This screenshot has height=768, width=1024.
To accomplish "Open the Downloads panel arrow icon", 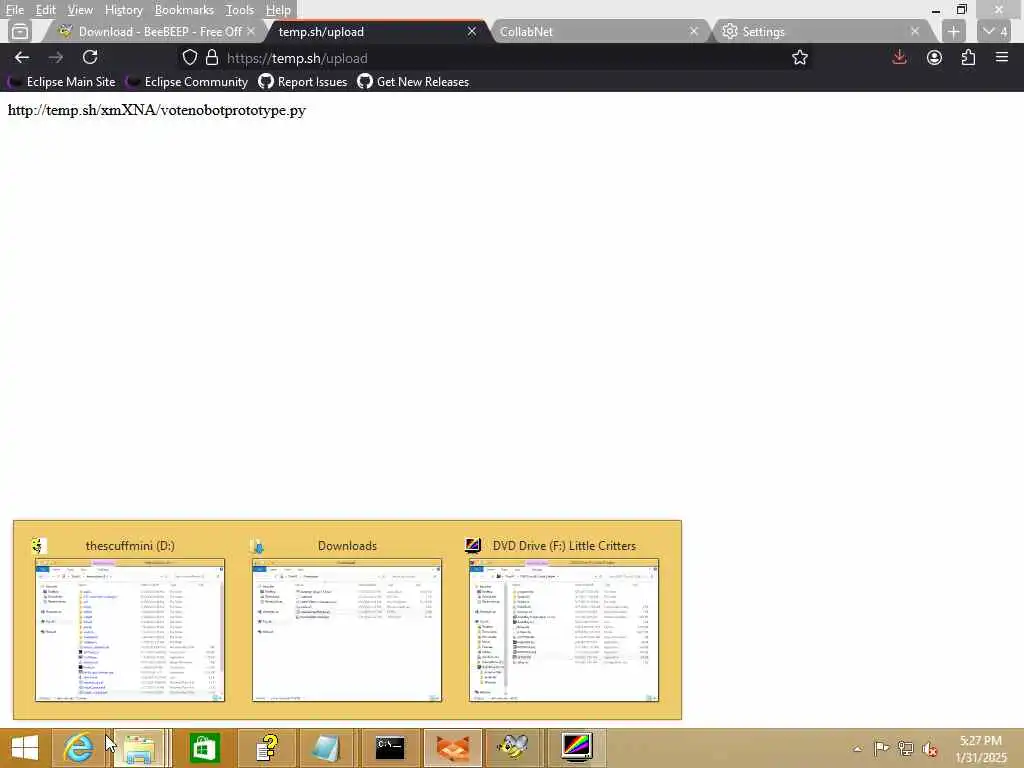I will coord(899,57).
